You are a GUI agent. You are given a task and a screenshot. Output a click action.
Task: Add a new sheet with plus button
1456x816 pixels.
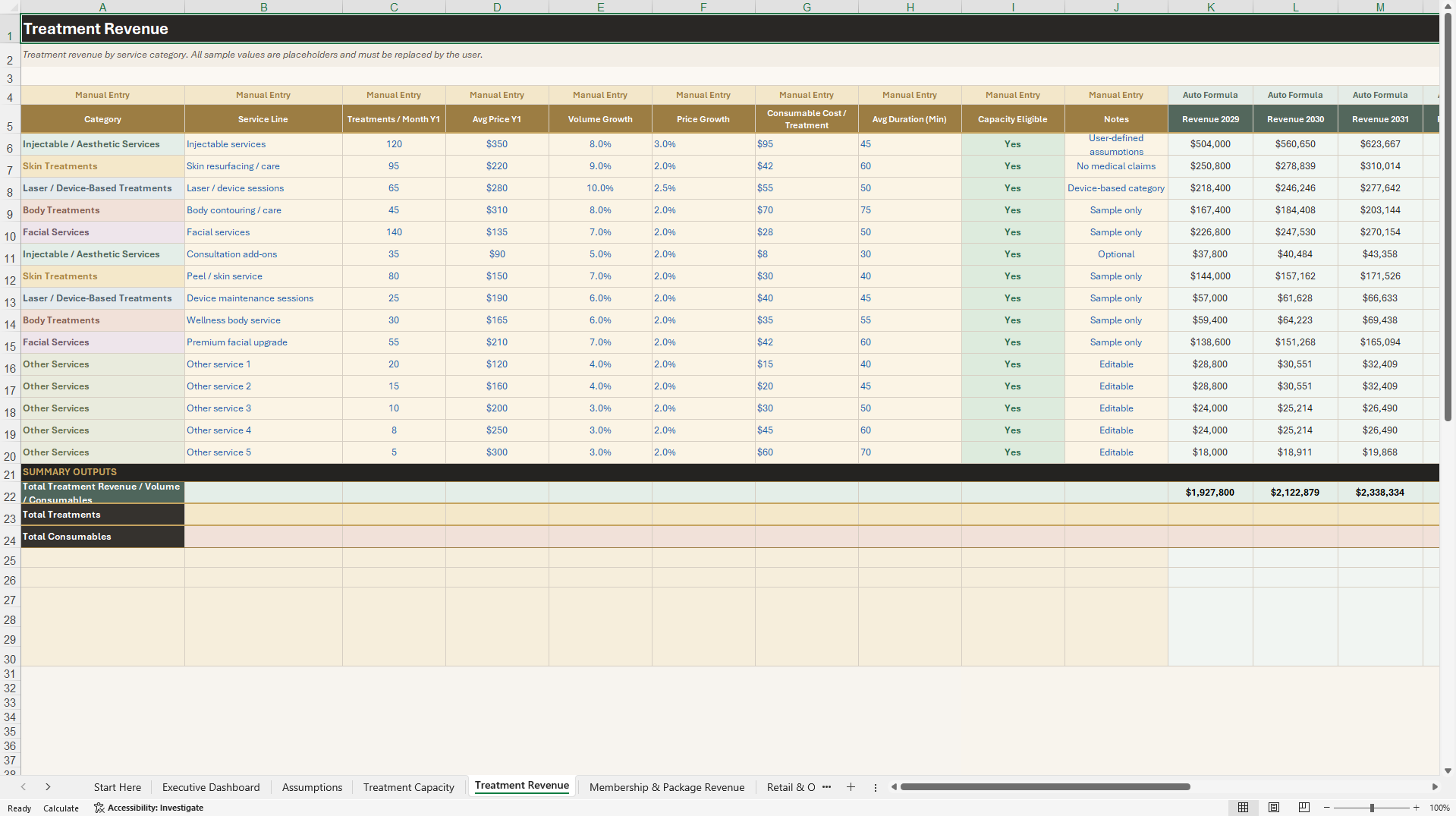(x=851, y=787)
